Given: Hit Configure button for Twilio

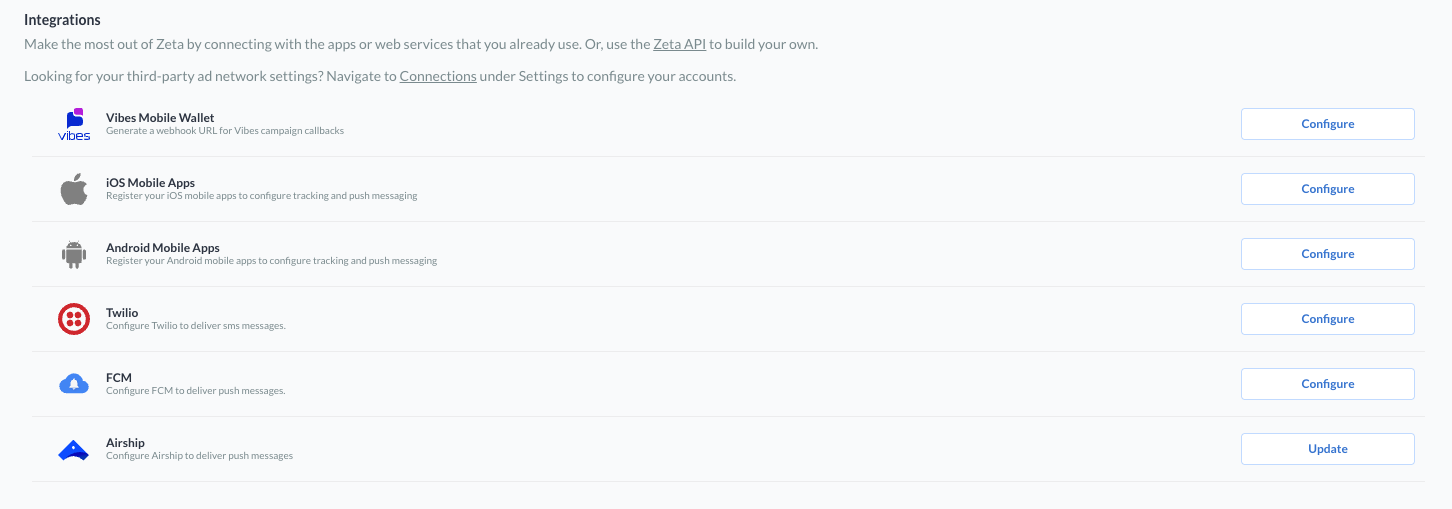Looking at the screenshot, I should [x=1327, y=319].
